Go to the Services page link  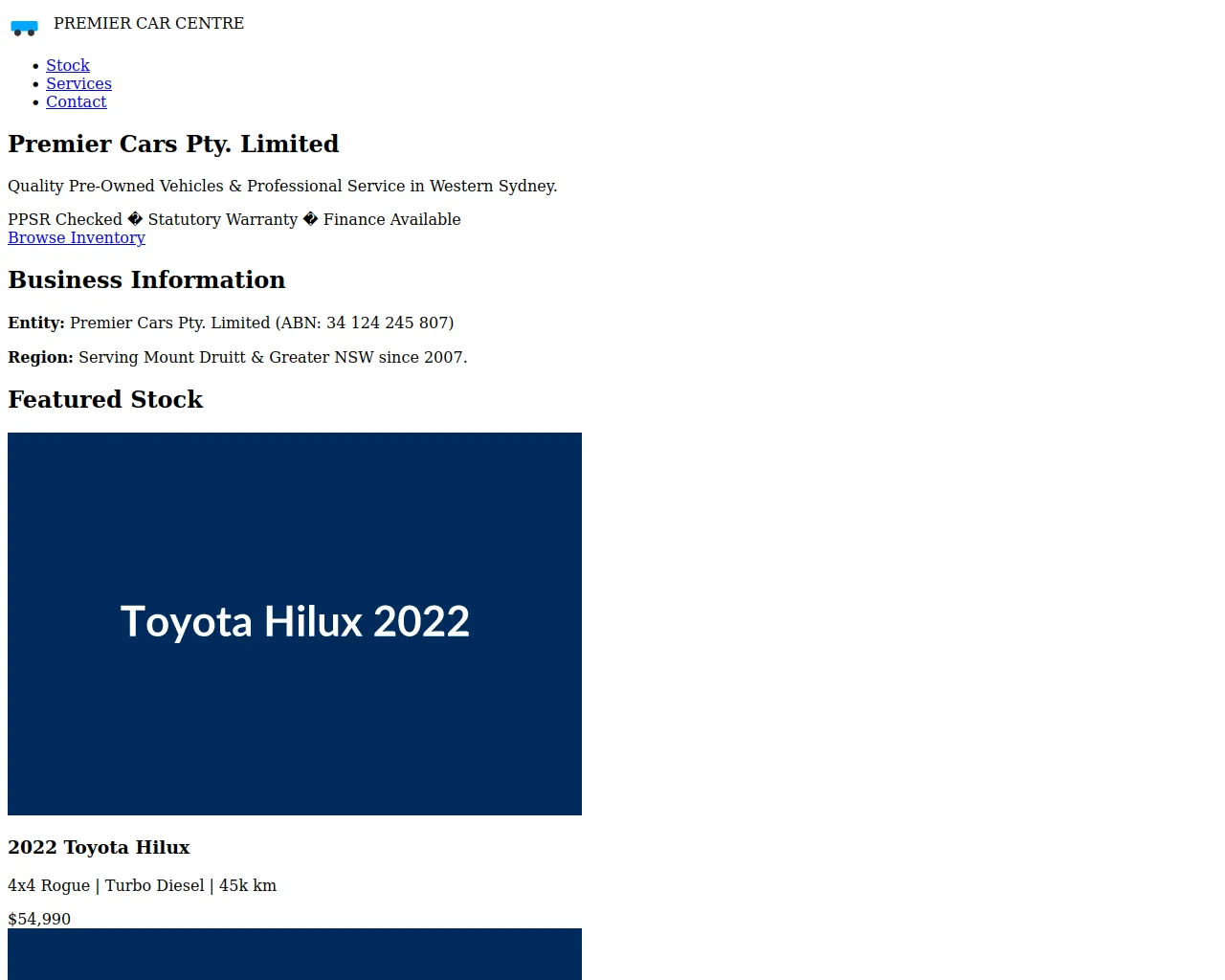(x=78, y=83)
